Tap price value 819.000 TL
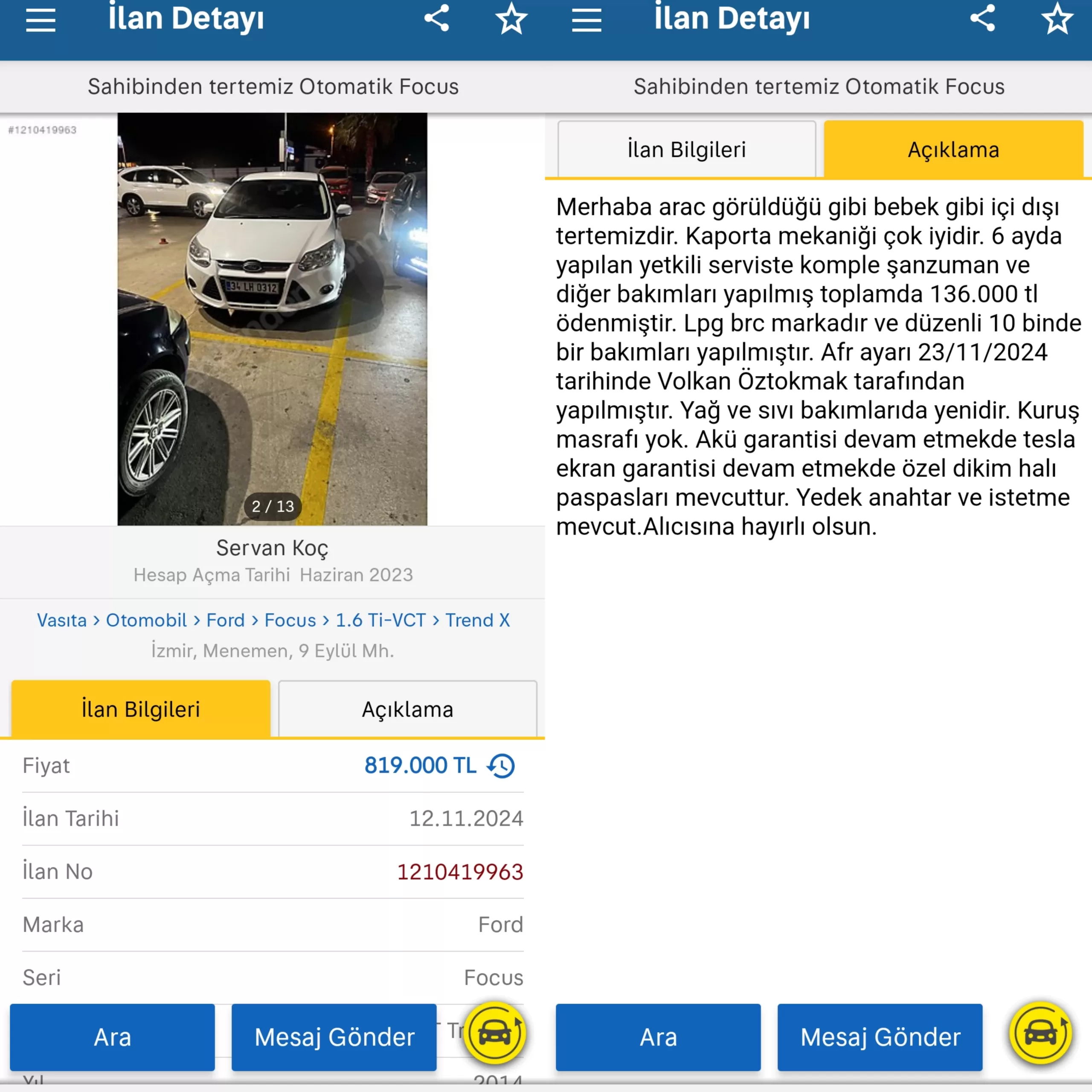This screenshot has width=1092, height=1092. [421, 765]
